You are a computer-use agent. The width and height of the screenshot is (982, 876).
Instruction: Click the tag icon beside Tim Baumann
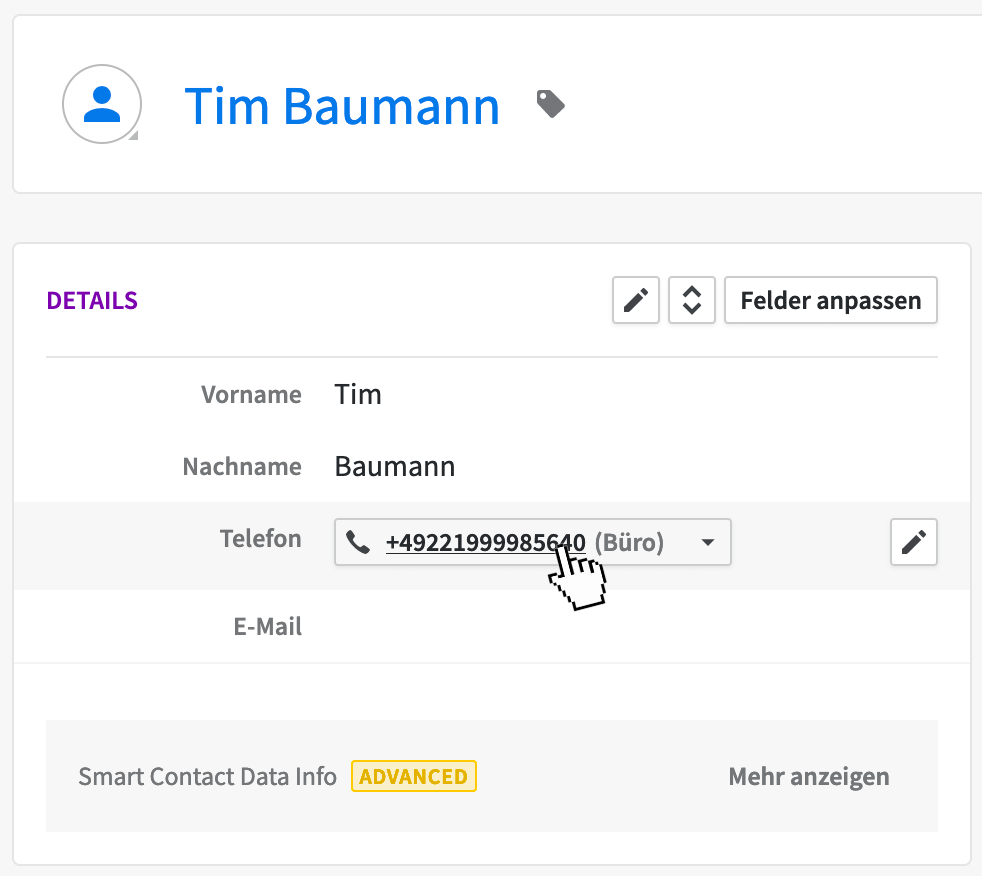[551, 103]
